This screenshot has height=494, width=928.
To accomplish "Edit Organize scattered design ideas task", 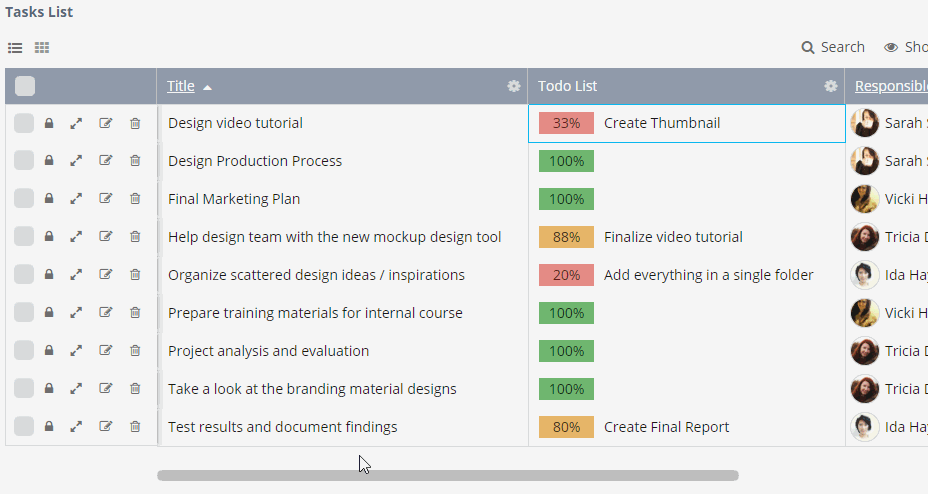I will [106, 275].
